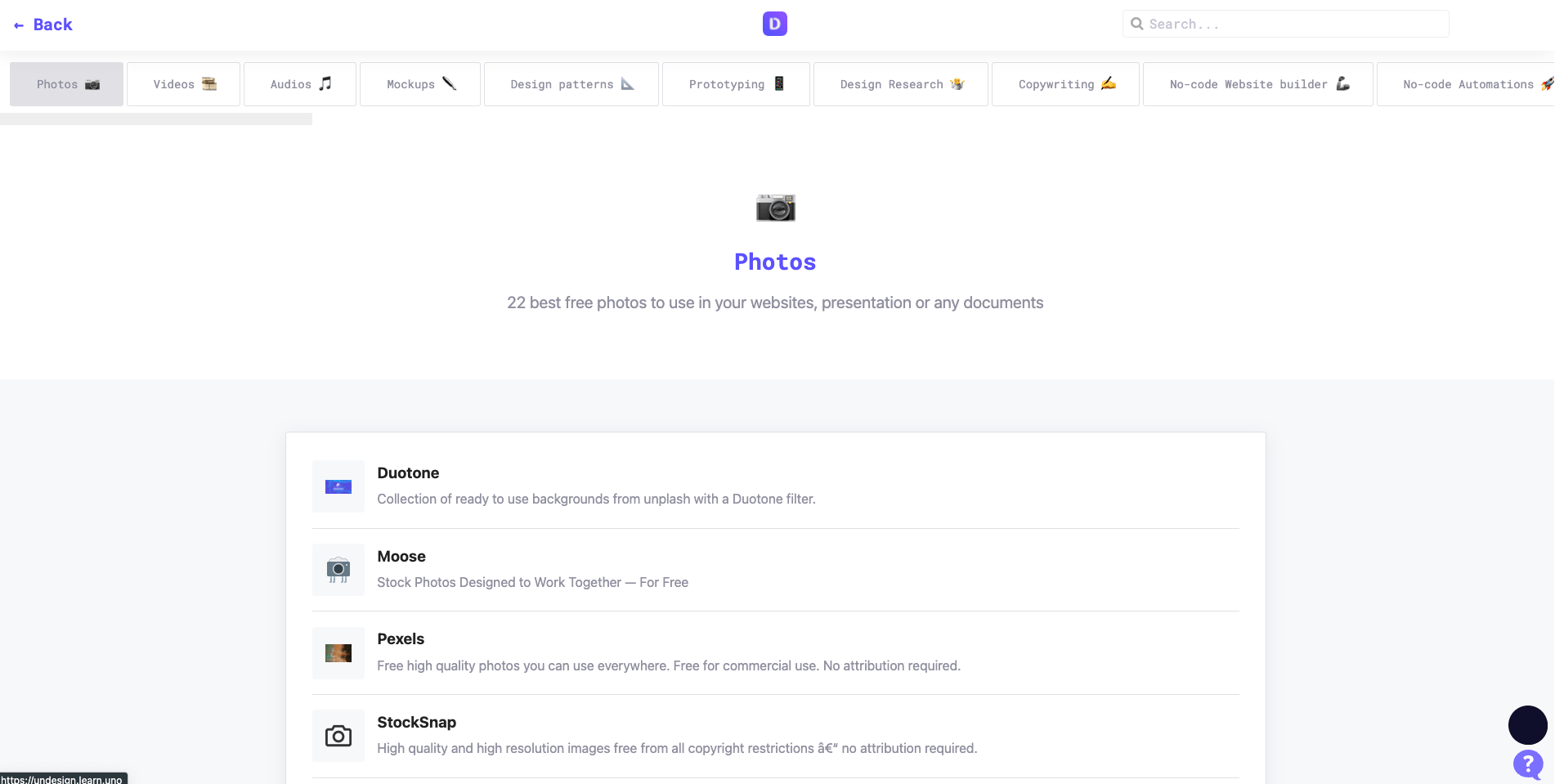Open the purple help question bubble
The width and height of the screenshot is (1555, 784).
1528,765
